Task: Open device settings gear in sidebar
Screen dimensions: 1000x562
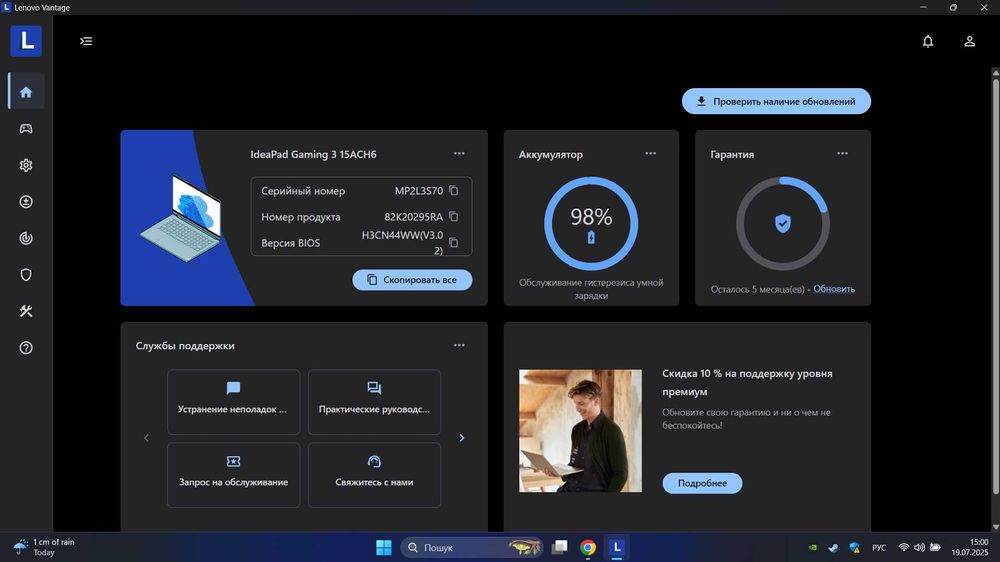Action: pos(26,165)
